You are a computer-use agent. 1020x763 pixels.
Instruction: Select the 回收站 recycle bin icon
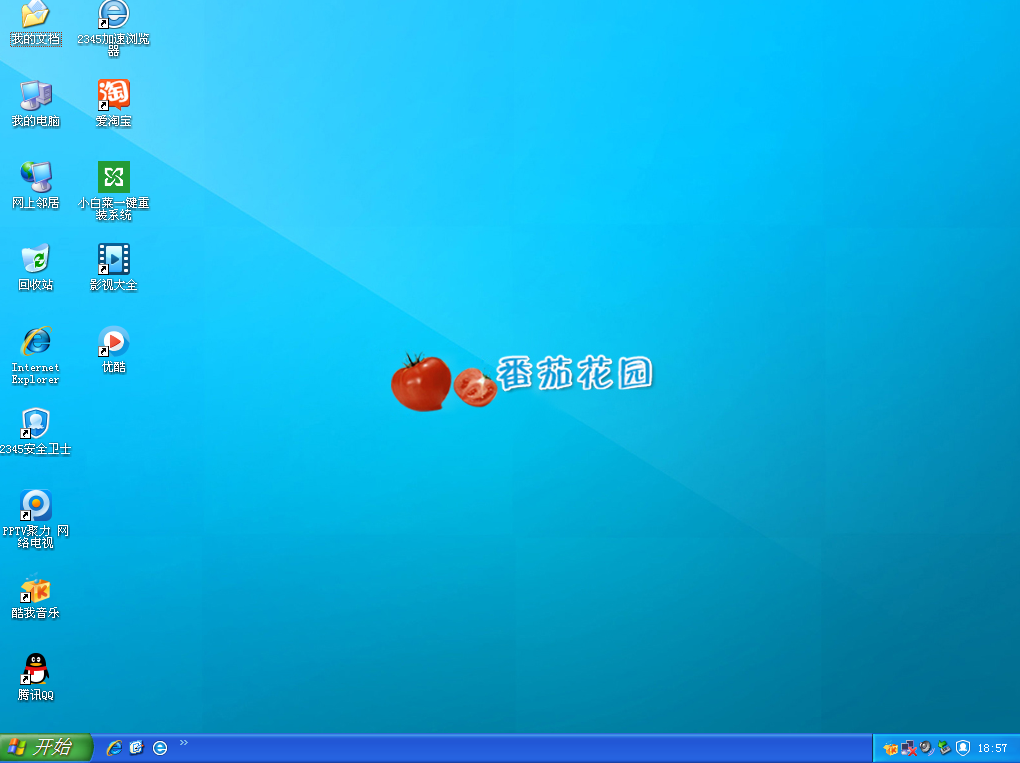point(36,268)
